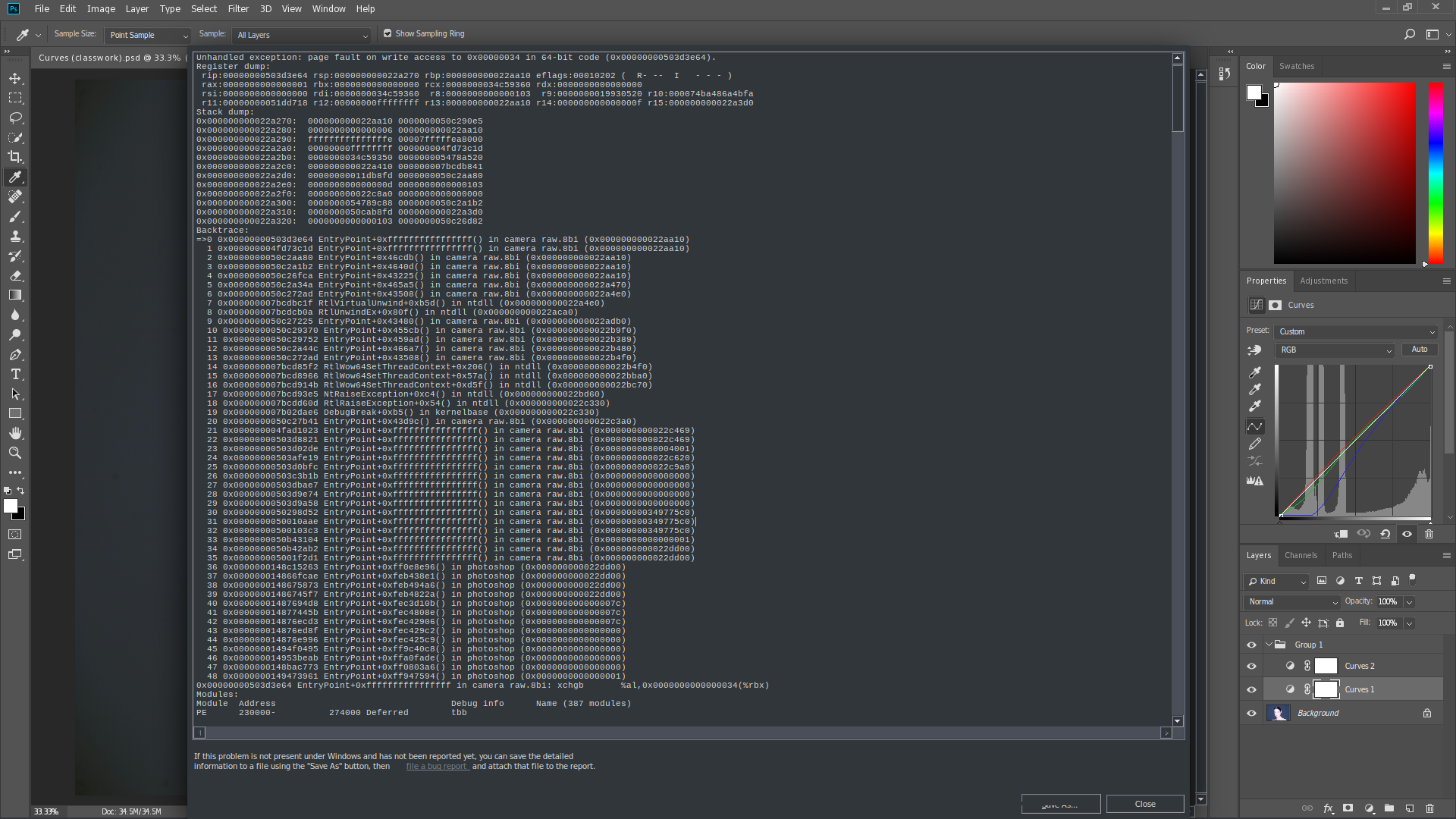Image resolution: width=1456 pixels, height=819 pixels.
Task: Select the Brush tool
Action: click(x=15, y=216)
